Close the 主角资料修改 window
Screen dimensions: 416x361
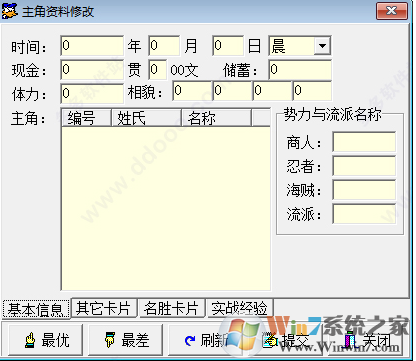[x=392, y=11]
